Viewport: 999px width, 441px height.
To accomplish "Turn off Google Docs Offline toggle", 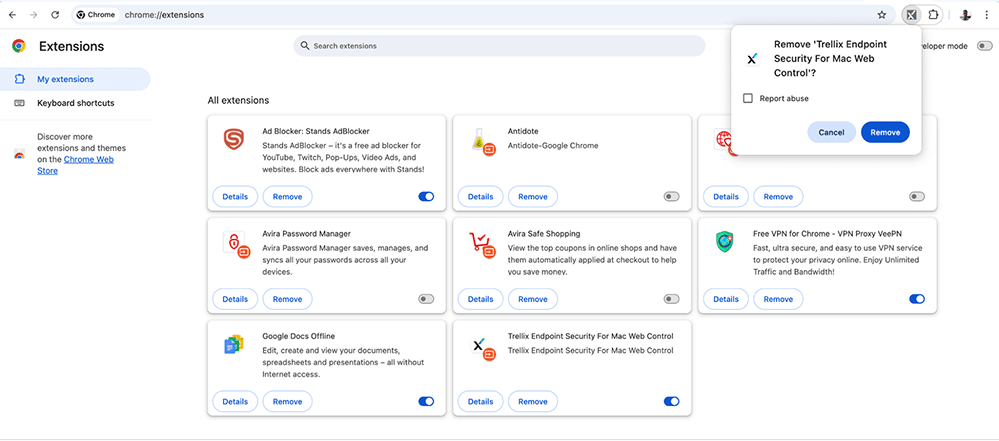I will tap(426, 401).
